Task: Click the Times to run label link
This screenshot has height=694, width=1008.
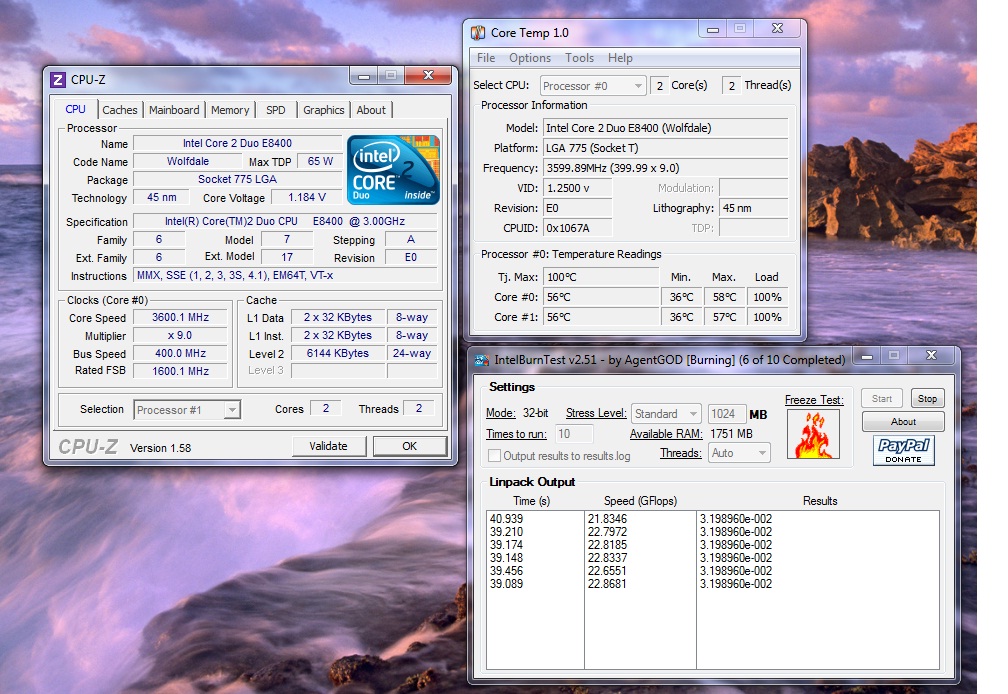Action: pos(516,434)
